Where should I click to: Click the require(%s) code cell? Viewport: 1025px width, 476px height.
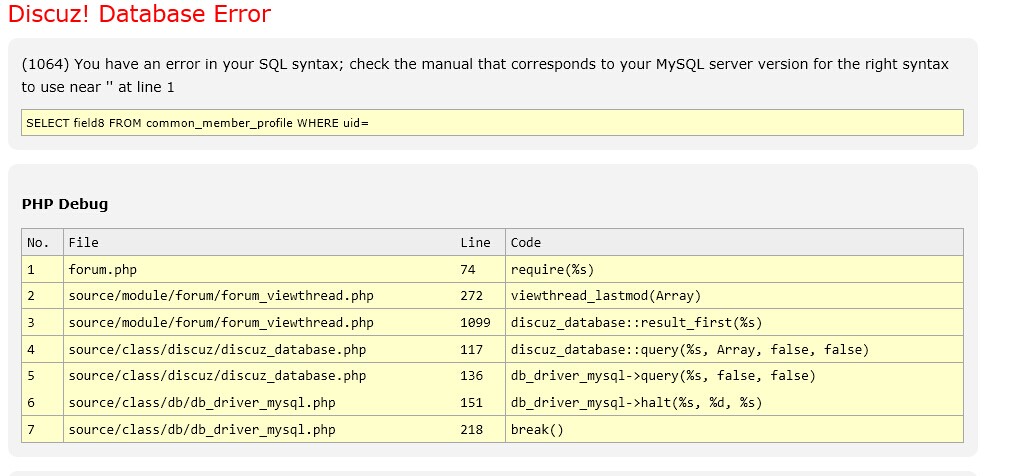pos(552,269)
